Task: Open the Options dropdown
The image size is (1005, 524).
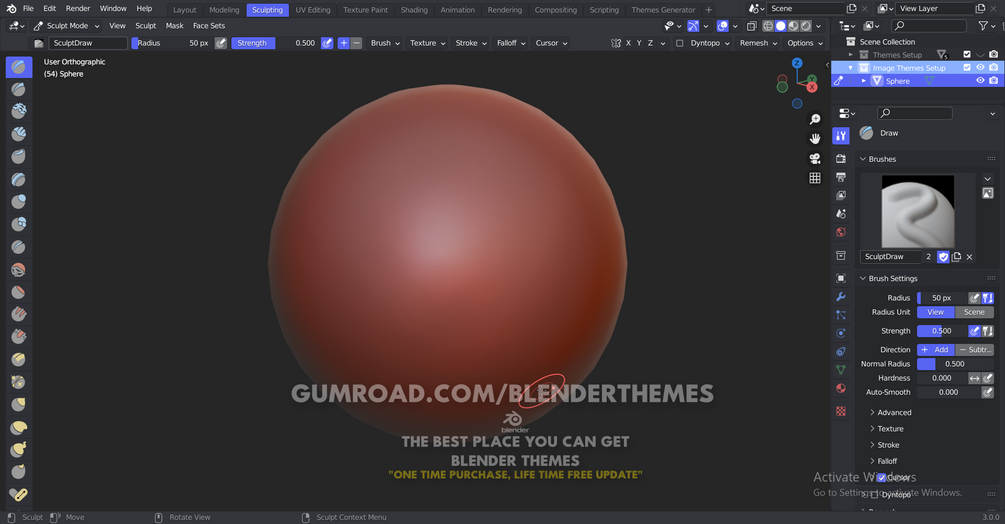Action: (805, 43)
